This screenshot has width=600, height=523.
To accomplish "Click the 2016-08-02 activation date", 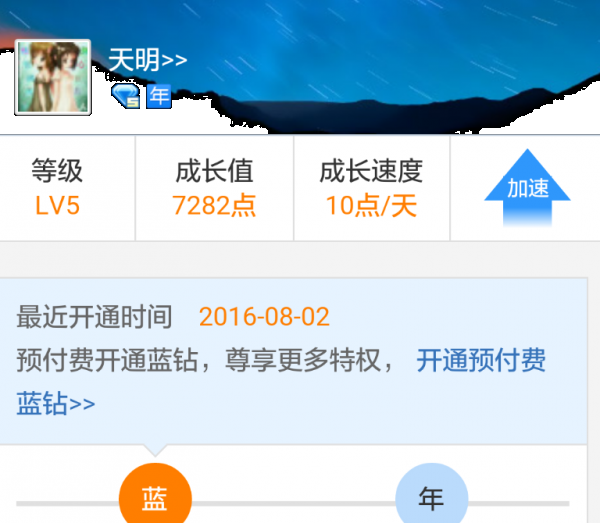I will tap(264, 317).
